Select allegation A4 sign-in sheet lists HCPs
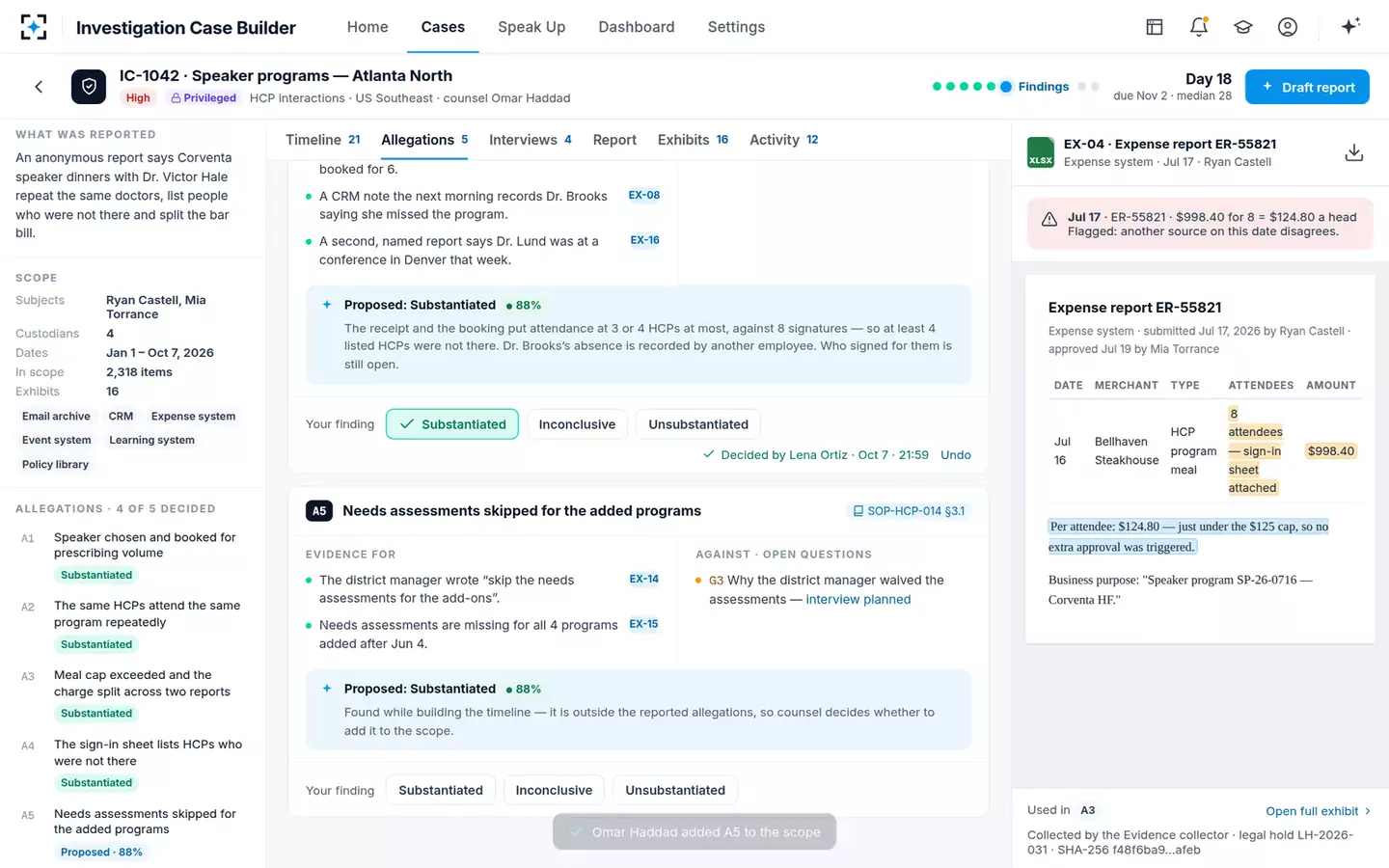This screenshot has height=868, width=1389. (133, 764)
